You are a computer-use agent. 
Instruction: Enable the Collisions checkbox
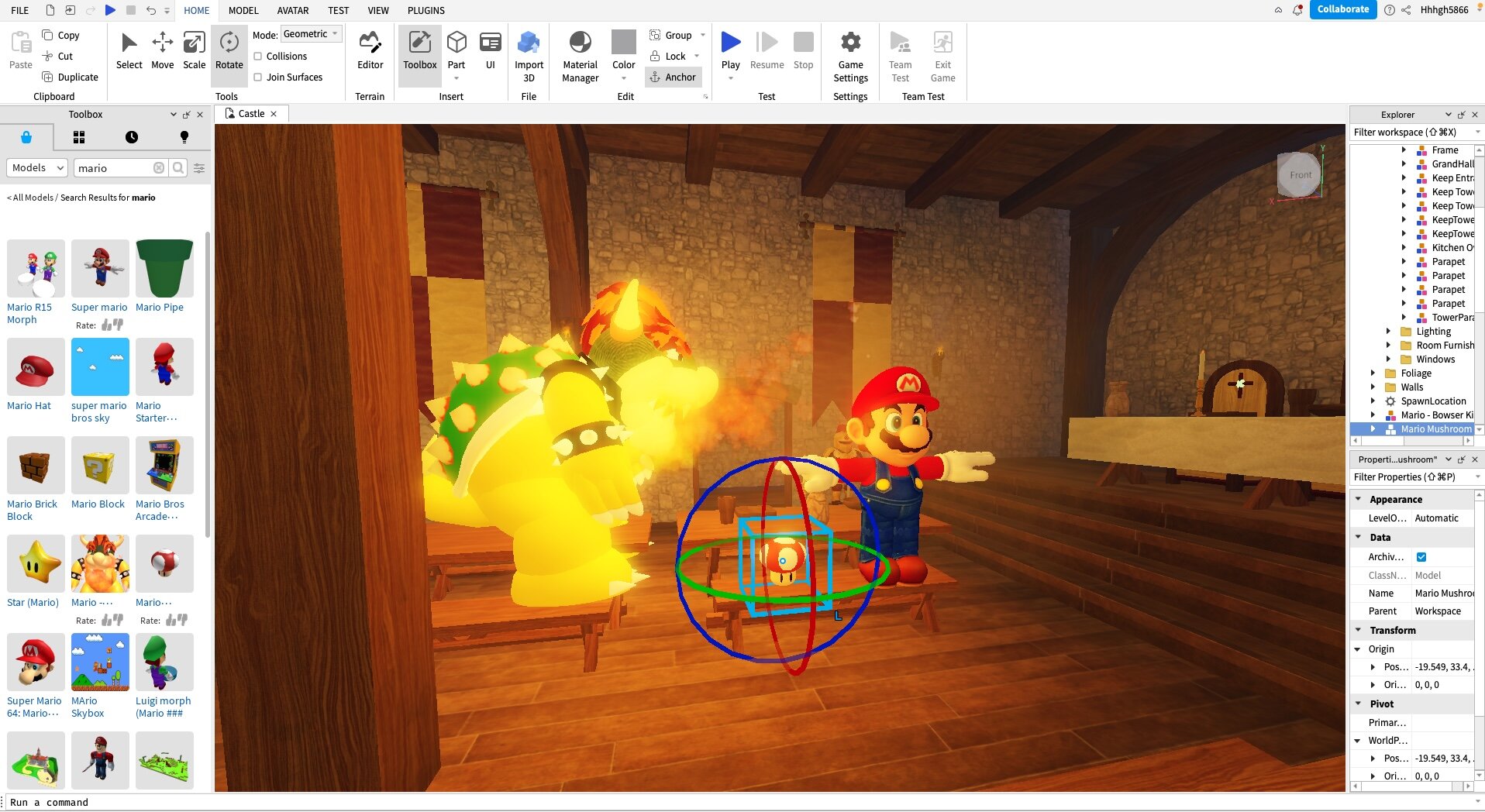258,56
